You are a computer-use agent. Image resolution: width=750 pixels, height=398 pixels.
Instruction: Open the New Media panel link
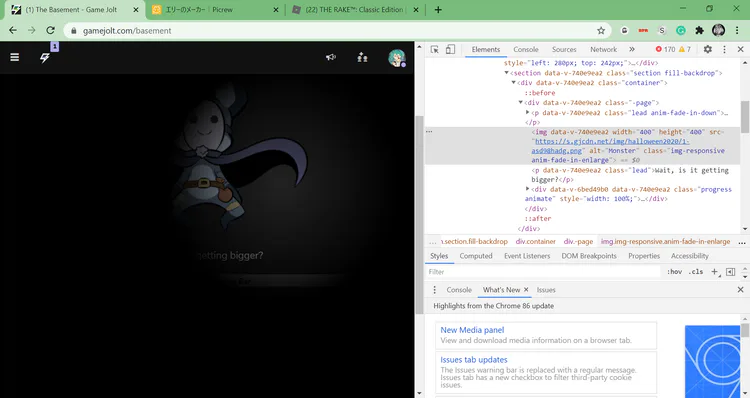tap(472, 330)
